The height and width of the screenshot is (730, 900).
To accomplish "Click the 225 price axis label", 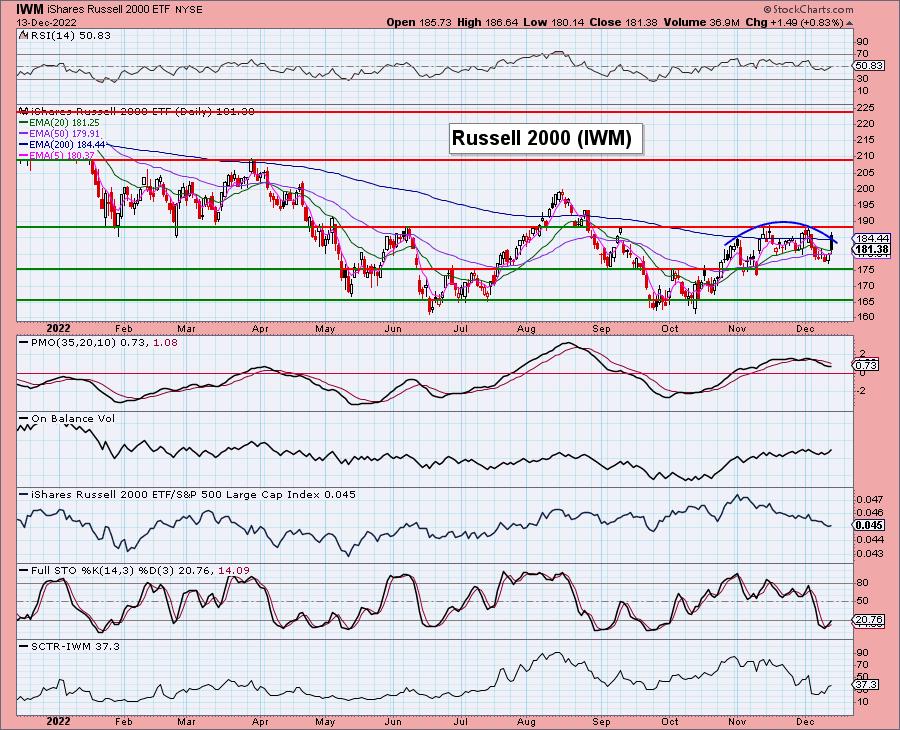I will click(866, 108).
